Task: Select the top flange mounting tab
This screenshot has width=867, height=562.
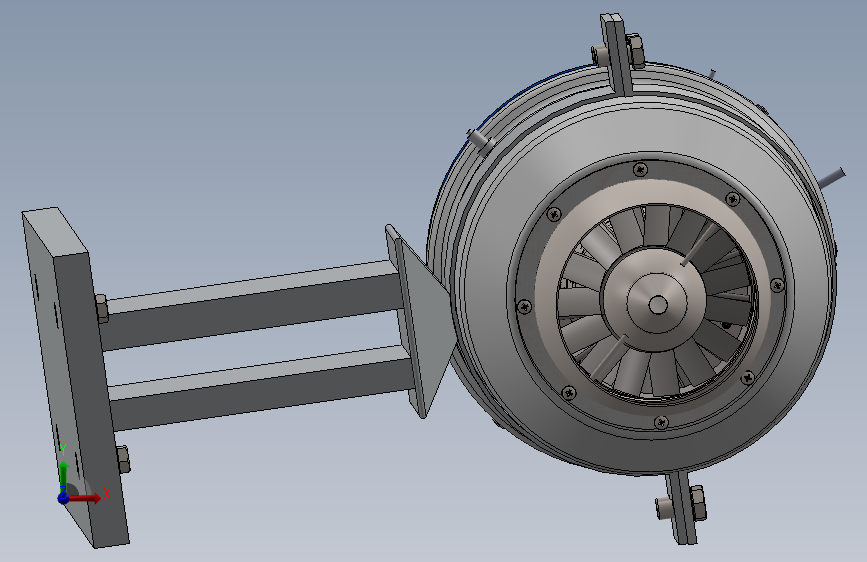Action: click(x=617, y=54)
